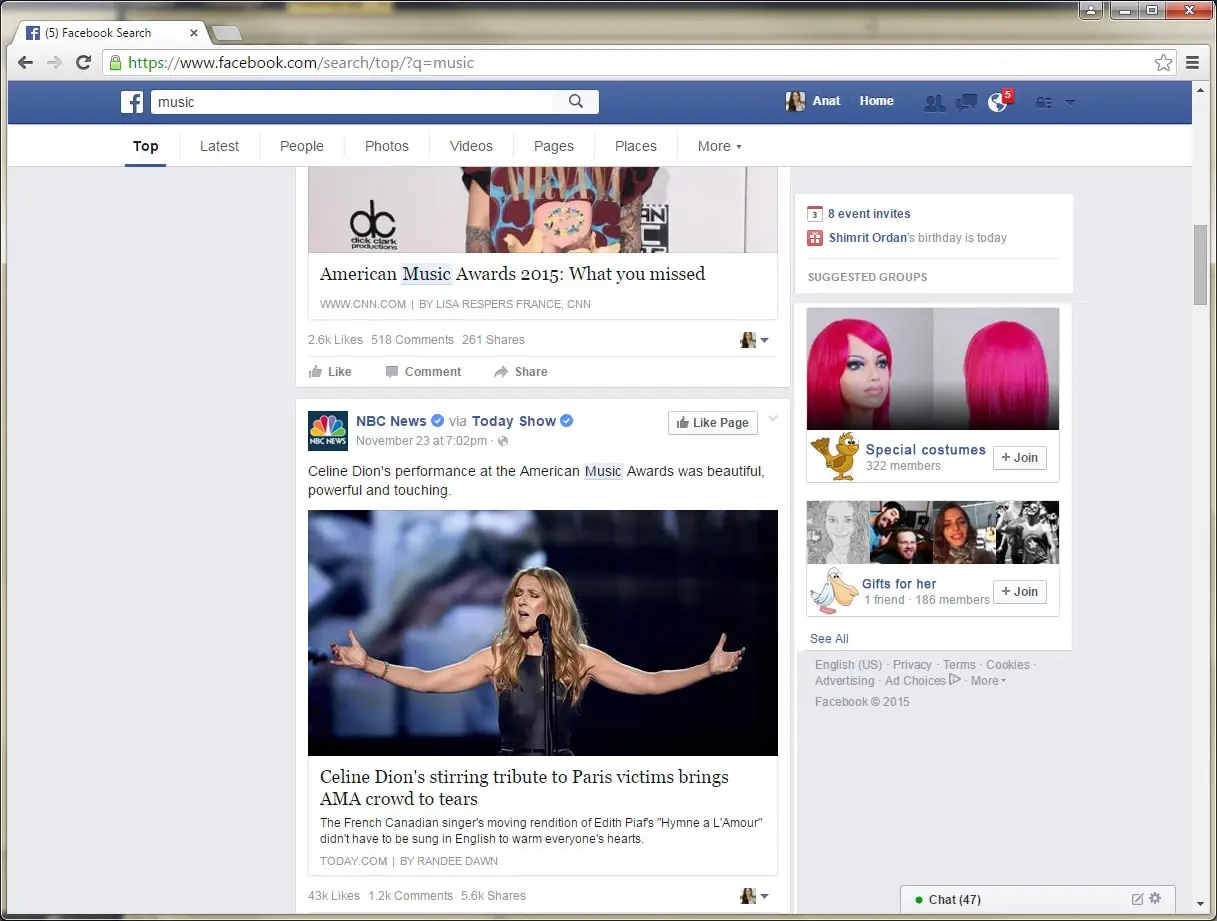
Task: View notifications via the globe icon
Action: pos(997,102)
